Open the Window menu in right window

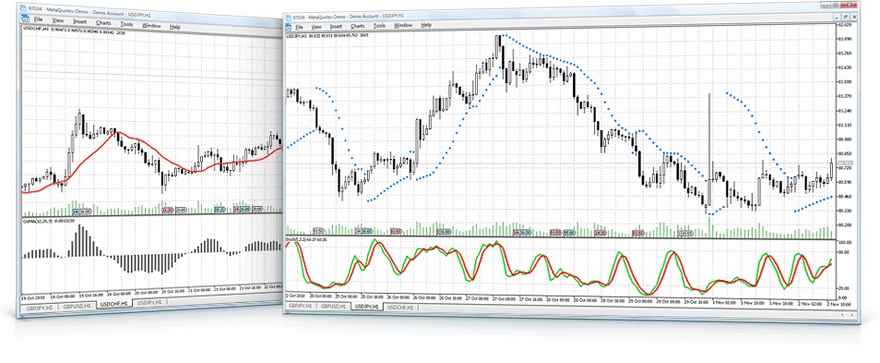(x=403, y=25)
